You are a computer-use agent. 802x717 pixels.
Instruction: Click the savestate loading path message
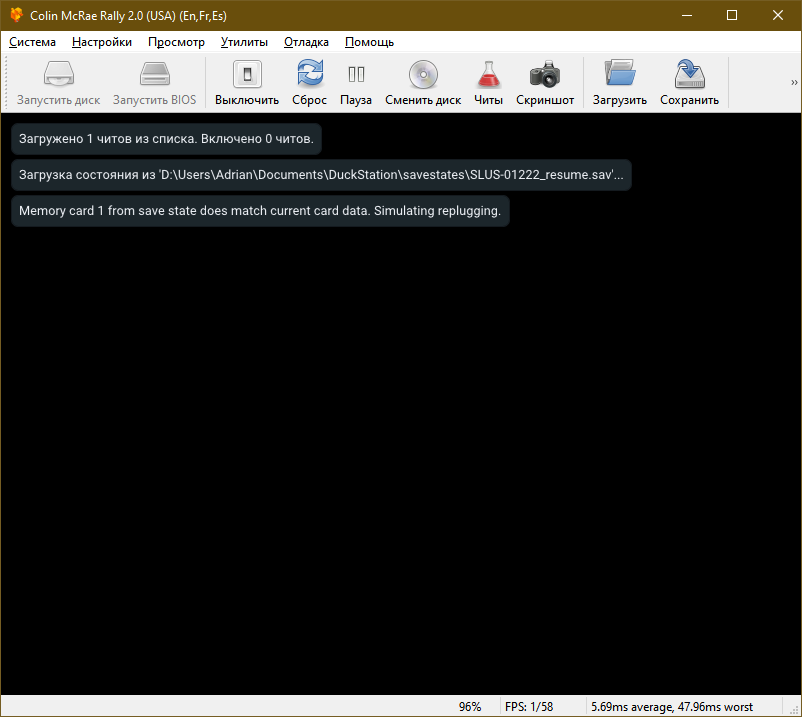[x=321, y=175]
